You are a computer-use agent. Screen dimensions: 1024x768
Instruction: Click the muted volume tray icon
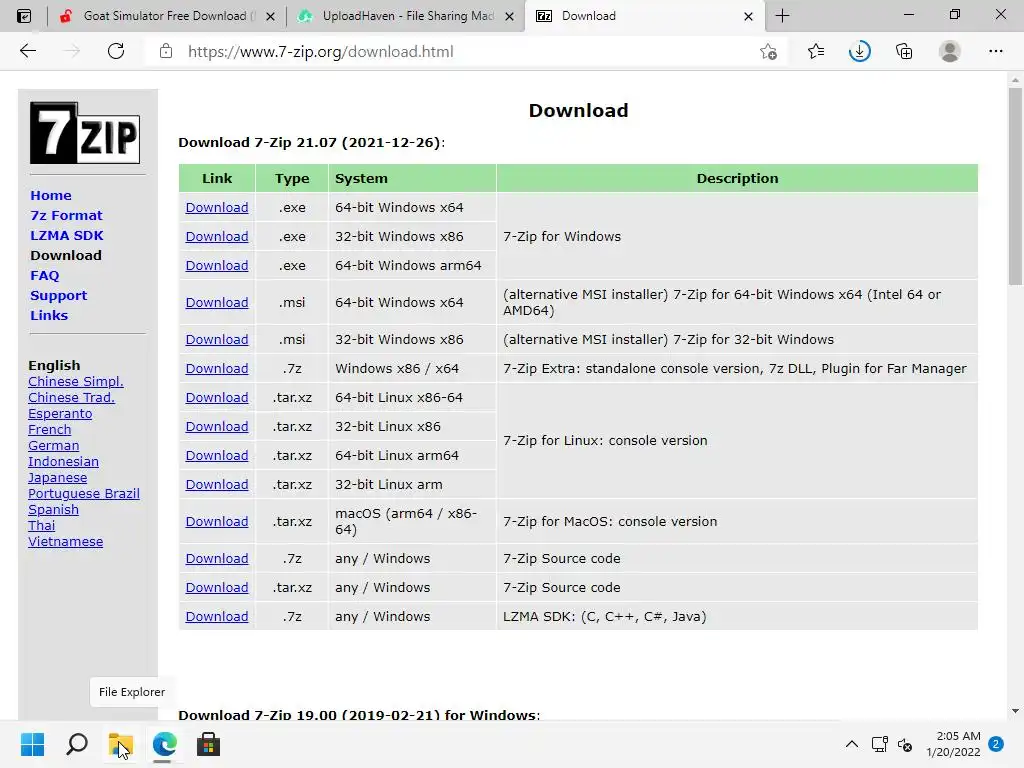coord(905,744)
